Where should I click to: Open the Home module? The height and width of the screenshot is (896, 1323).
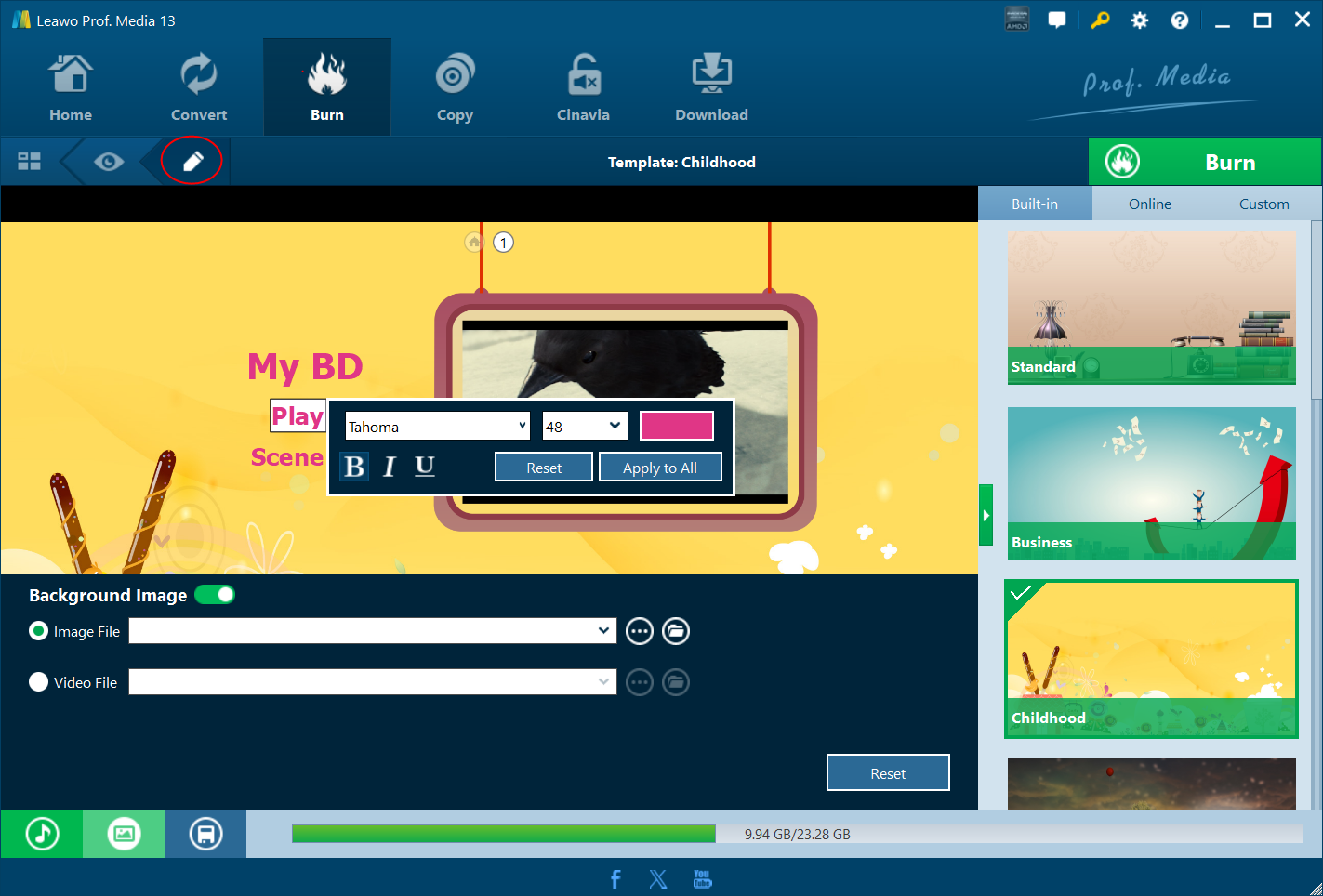coord(71,87)
